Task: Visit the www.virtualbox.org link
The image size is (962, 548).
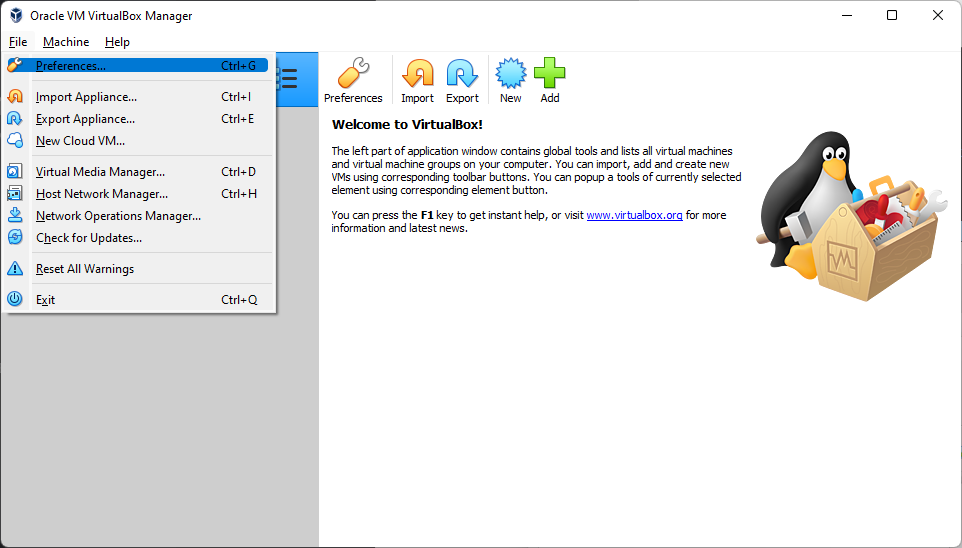Action: (x=634, y=215)
